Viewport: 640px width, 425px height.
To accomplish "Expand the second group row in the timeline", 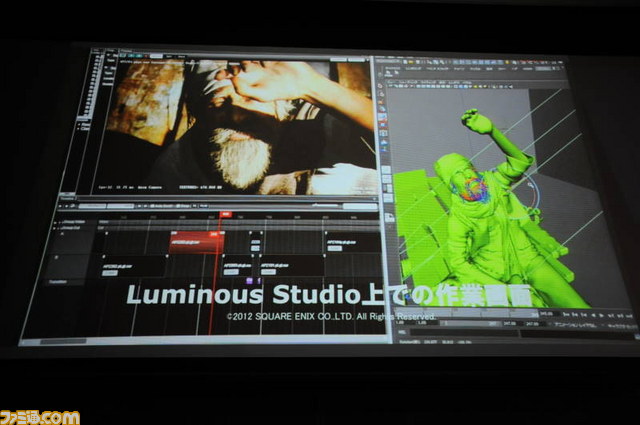I will (54, 228).
